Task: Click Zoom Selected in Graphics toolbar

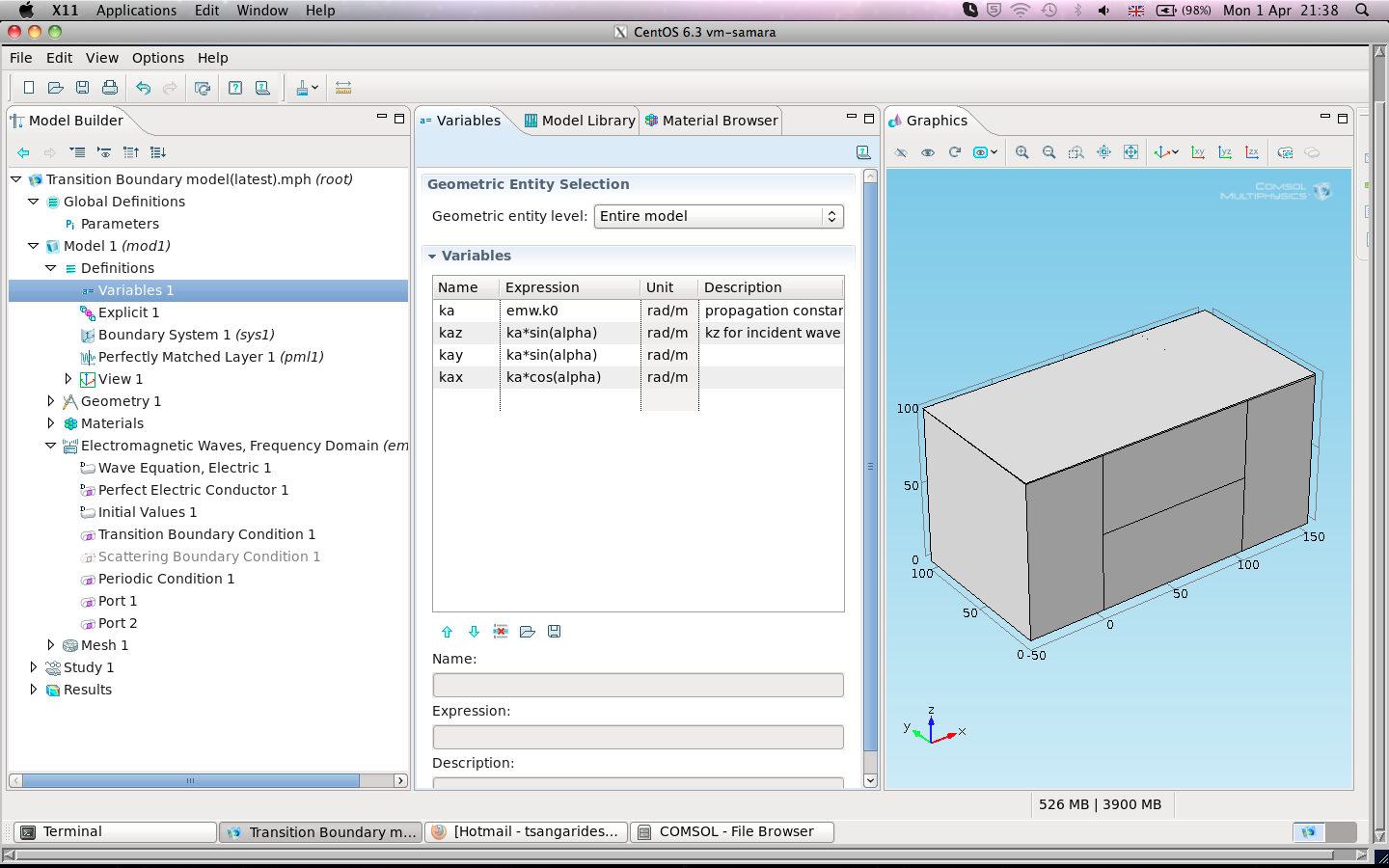Action: pyautogui.click(x=1103, y=152)
